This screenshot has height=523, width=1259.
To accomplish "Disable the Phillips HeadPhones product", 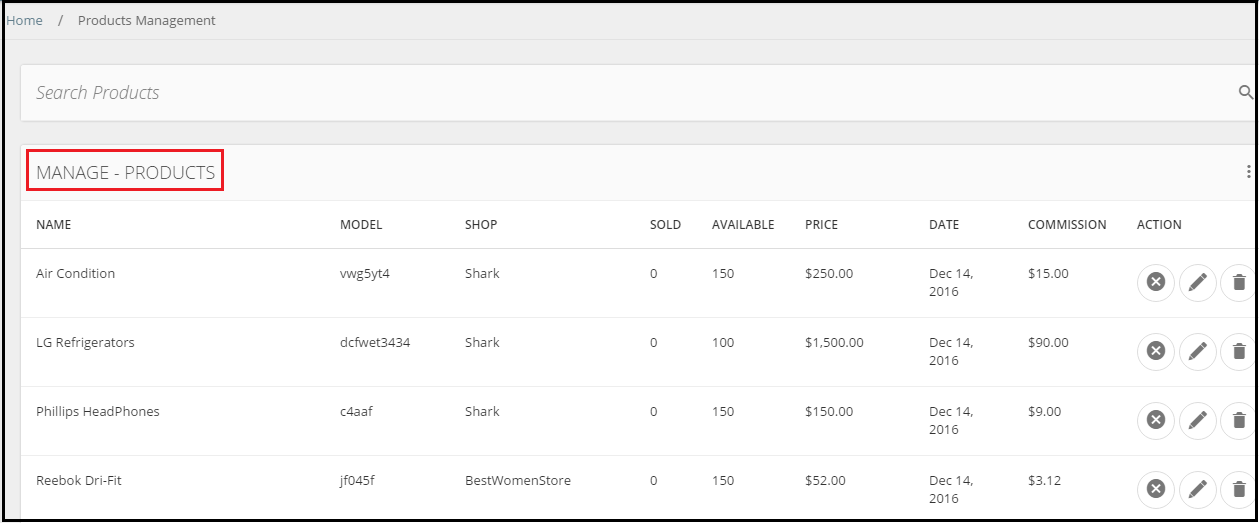I will click(x=1156, y=421).
